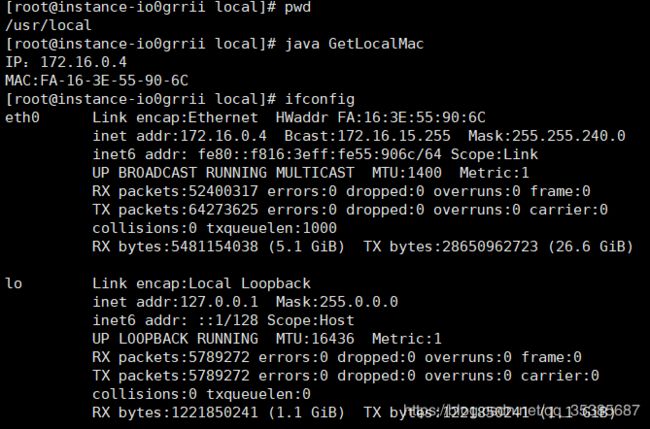Click the txqueuelen:1000 value
650x429 pixels.
click(272, 228)
